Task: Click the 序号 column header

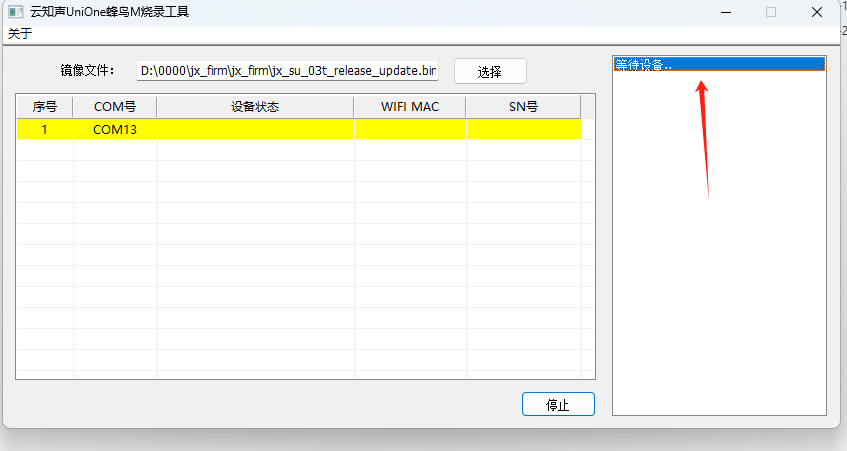Action: 45,106
